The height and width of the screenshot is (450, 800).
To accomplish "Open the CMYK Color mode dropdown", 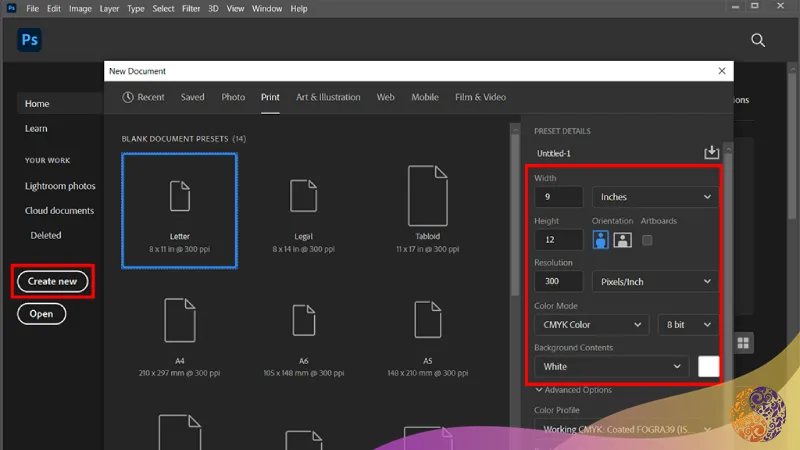I will [592, 324].
